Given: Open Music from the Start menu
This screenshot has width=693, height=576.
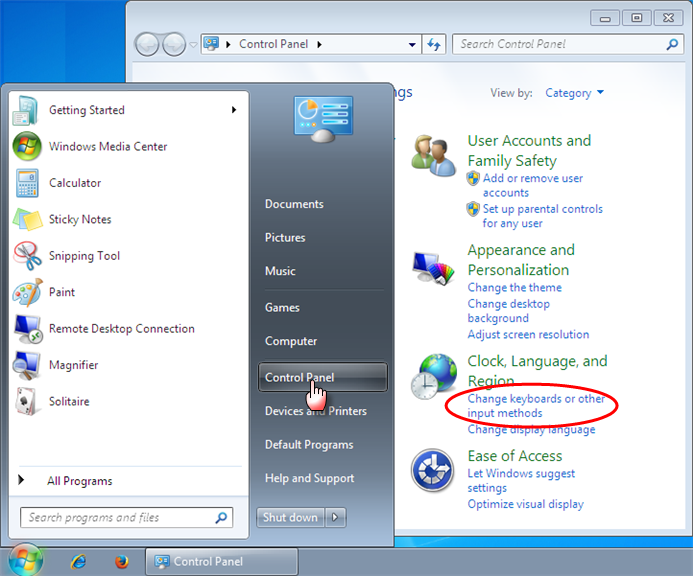Looking at the screenshot, I should (x=280, y=271).
